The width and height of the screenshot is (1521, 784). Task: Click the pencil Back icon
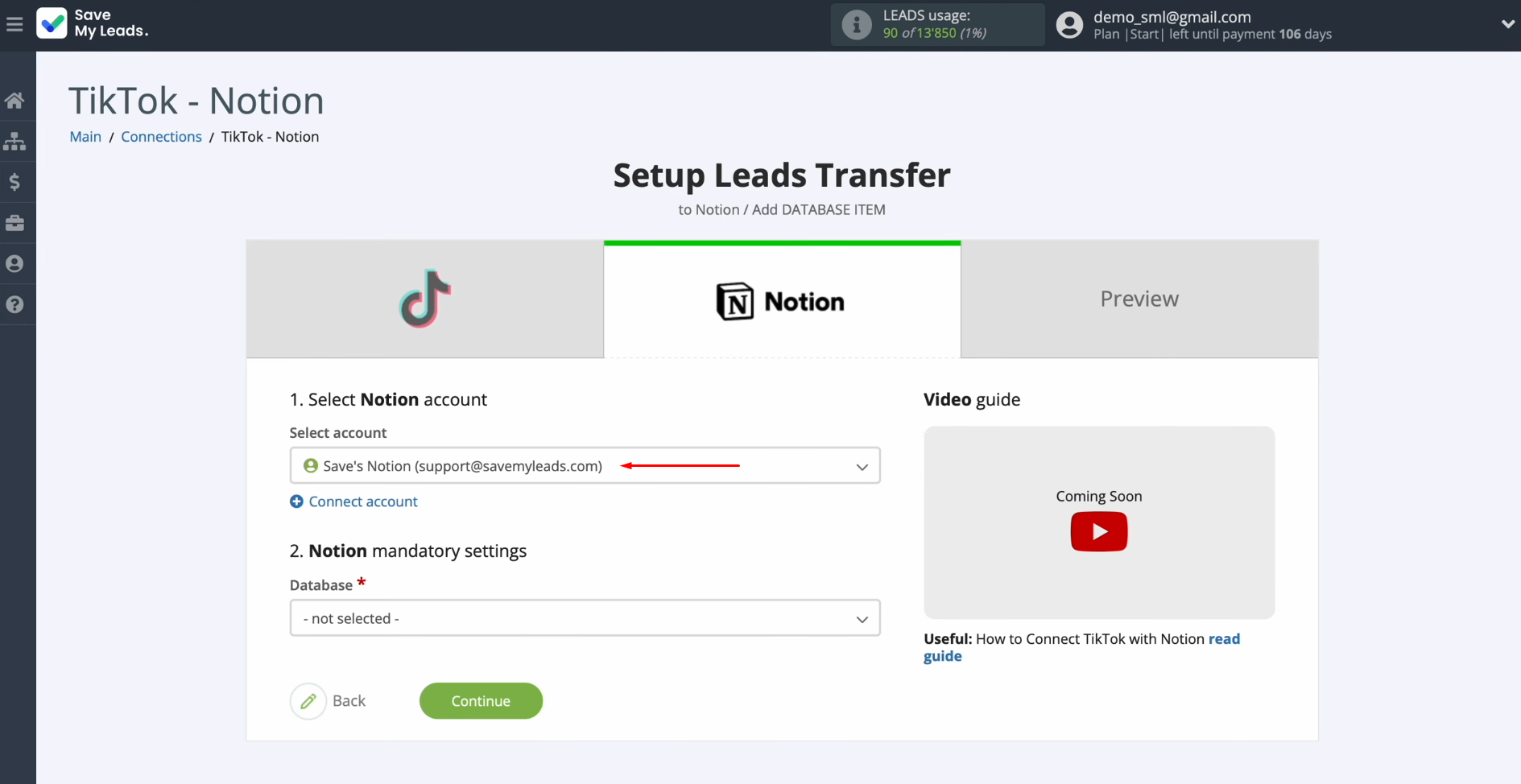[308, 701]
